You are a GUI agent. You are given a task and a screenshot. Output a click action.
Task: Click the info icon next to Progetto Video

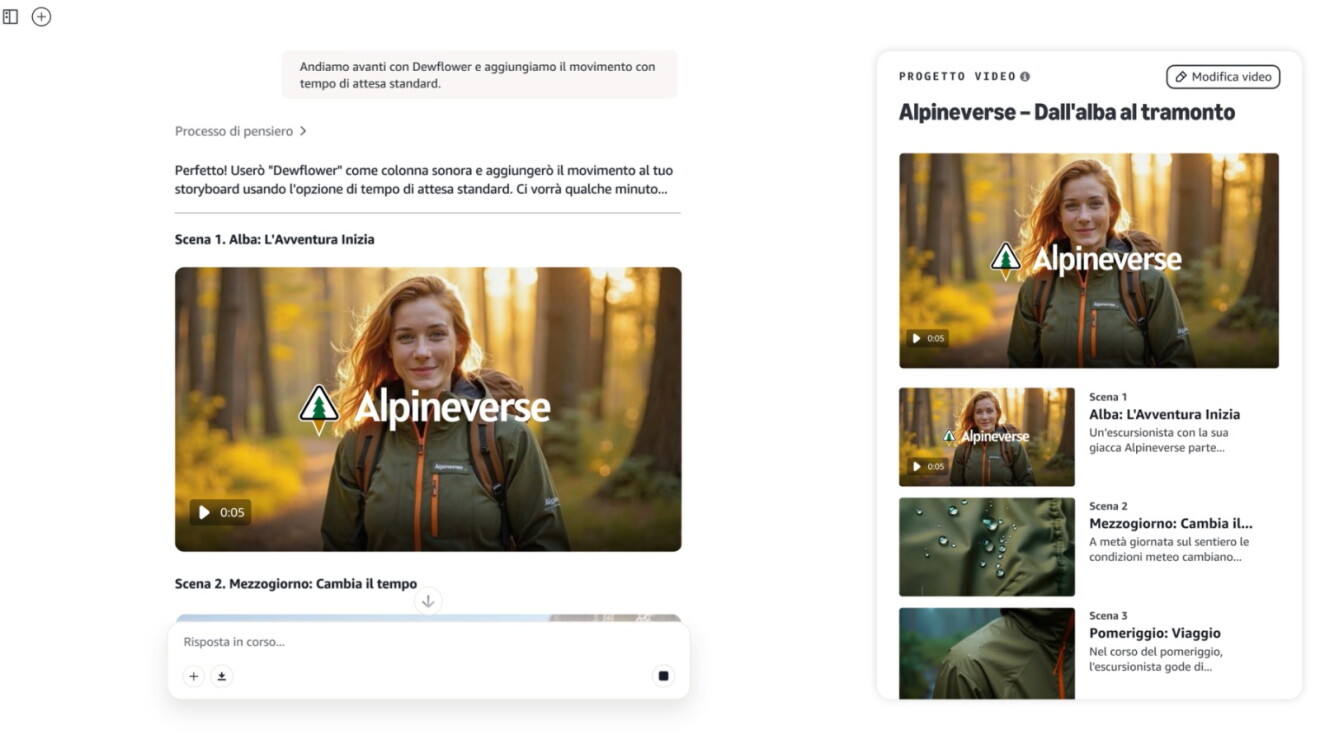[1025, 77]
